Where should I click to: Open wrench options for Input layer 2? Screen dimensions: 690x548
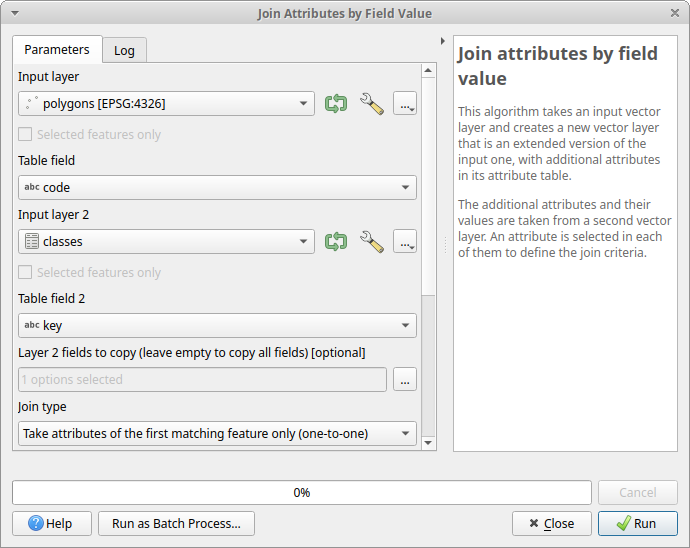click(x=372, y=241)
